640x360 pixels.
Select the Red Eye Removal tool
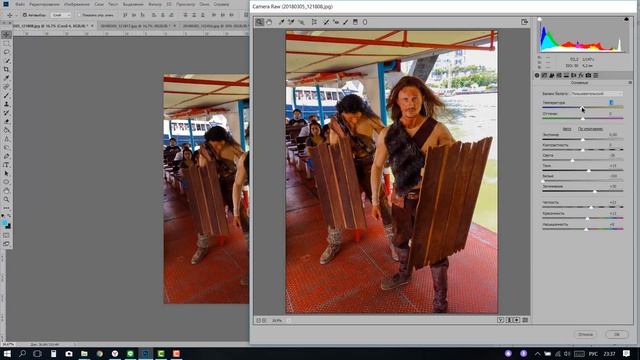pos(336,22)
